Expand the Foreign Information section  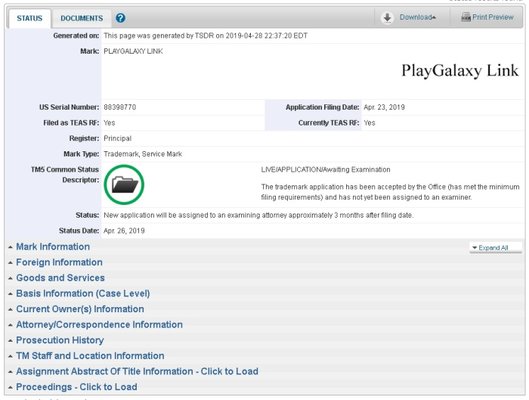59,262
